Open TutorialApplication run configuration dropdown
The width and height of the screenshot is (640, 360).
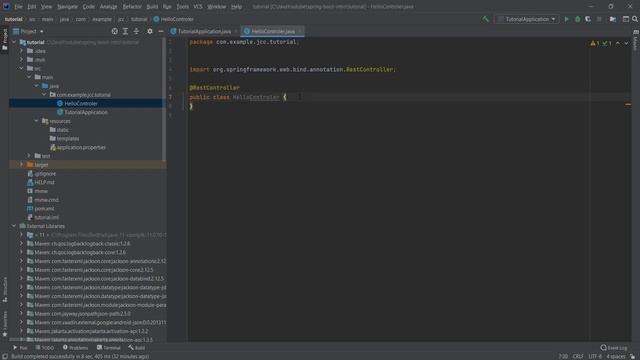tap(527, 19)
